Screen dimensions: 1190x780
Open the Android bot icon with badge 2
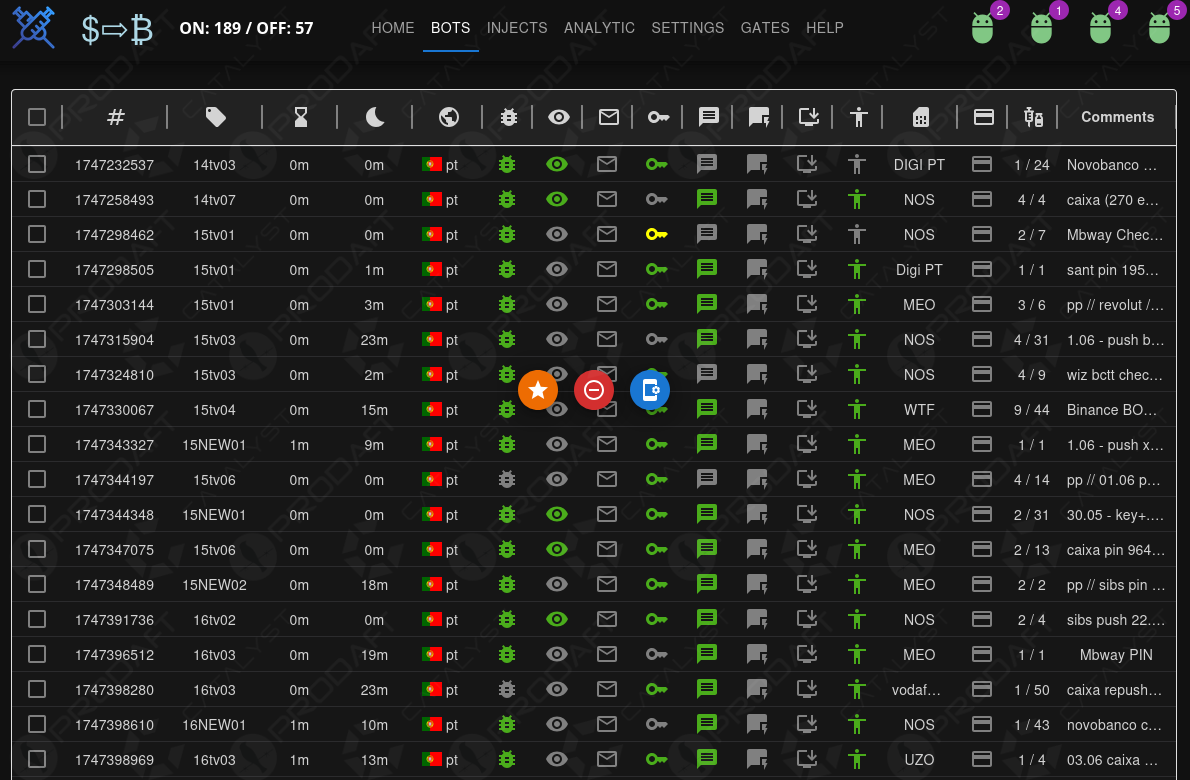[982, 28]
